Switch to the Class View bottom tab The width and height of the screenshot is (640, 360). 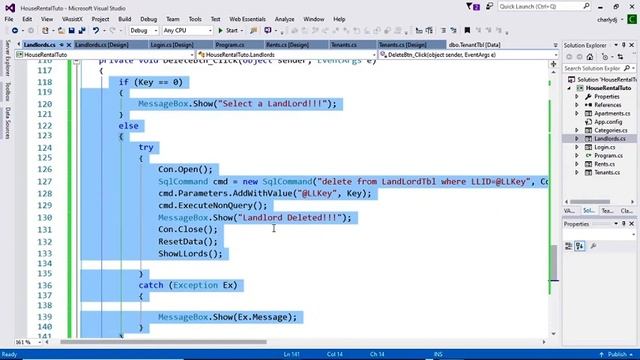[x=626, y=211]
